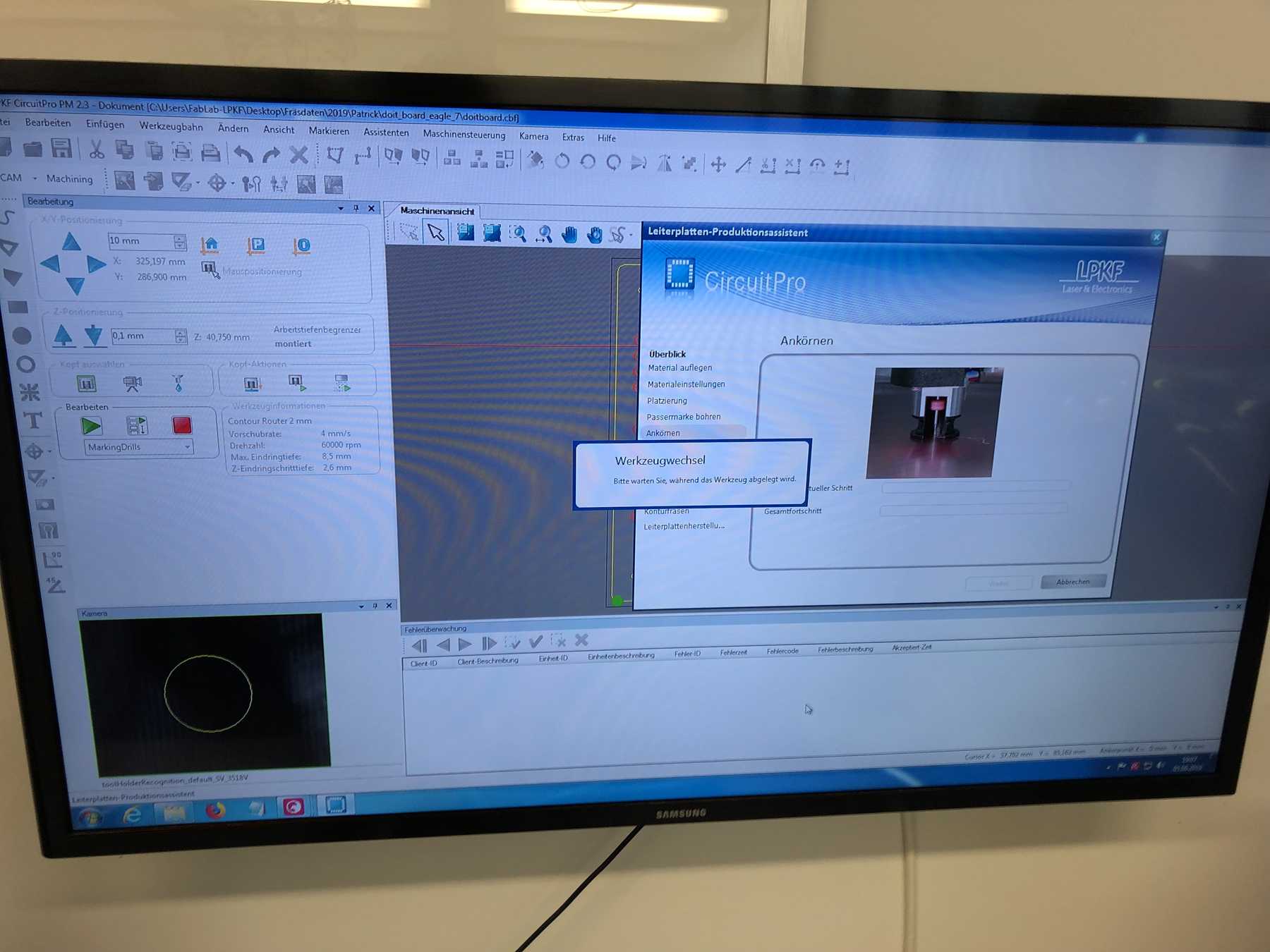Image resolution: width=1270 pixels, height=952 pixels.
Task: Open Bearbeitung panel options dropdown arrow
Action: (x=341, y=208)
